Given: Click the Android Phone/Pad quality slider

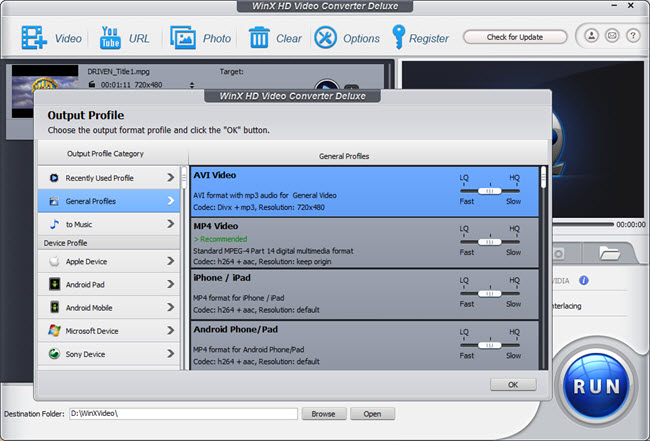Looking at the screenshot, I should (490, 345).
